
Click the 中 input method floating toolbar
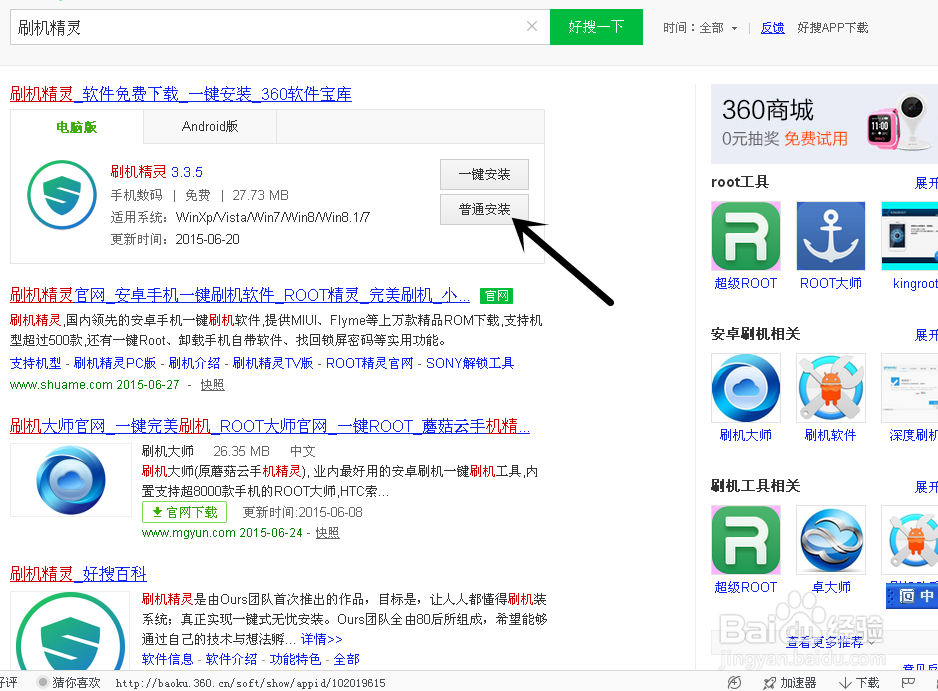tap(912, 596)
